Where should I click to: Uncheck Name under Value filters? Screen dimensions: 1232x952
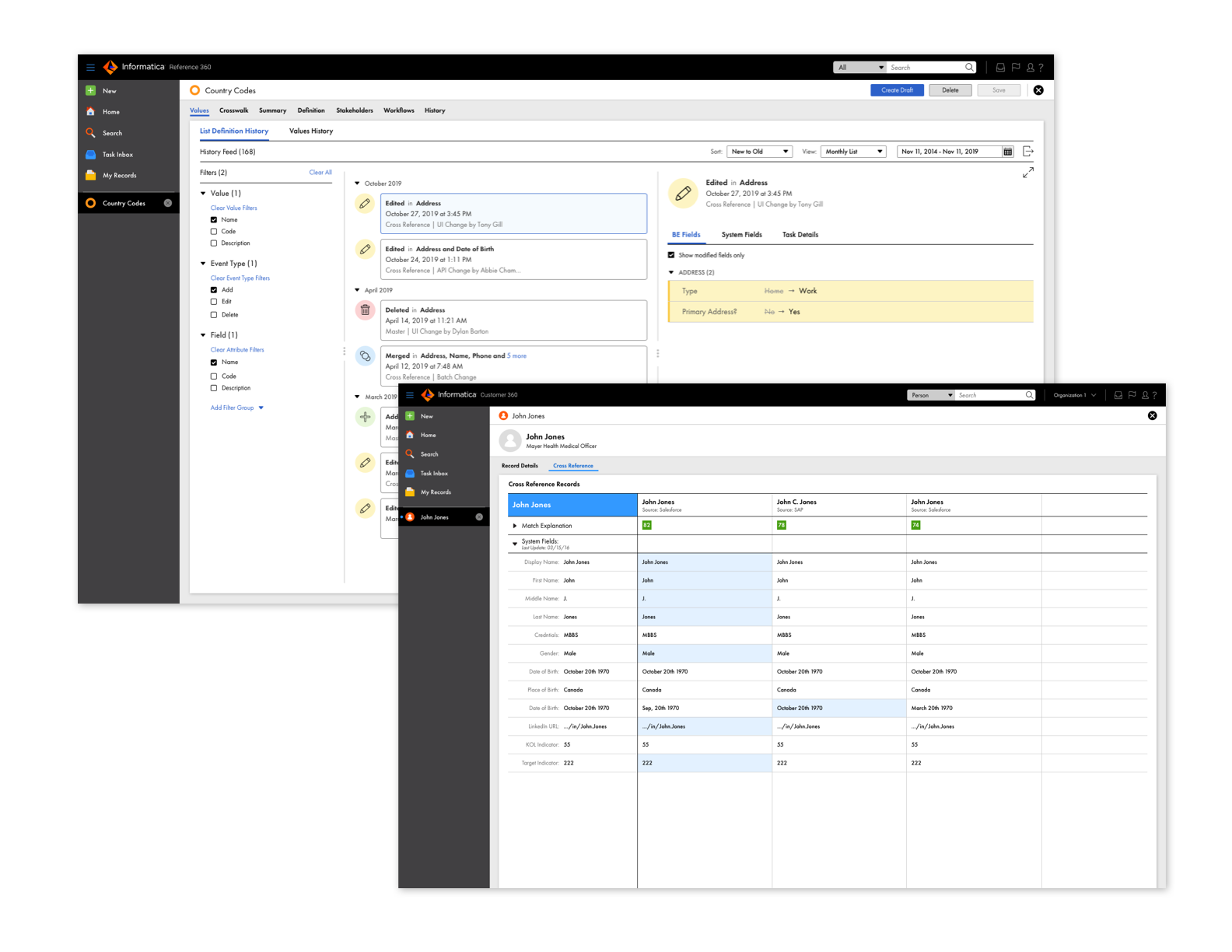click(x=214, y=220)
